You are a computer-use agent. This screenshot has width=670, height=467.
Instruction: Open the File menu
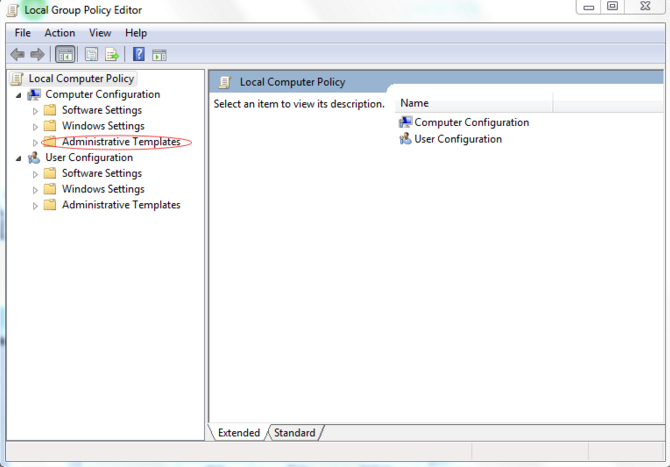23,33
